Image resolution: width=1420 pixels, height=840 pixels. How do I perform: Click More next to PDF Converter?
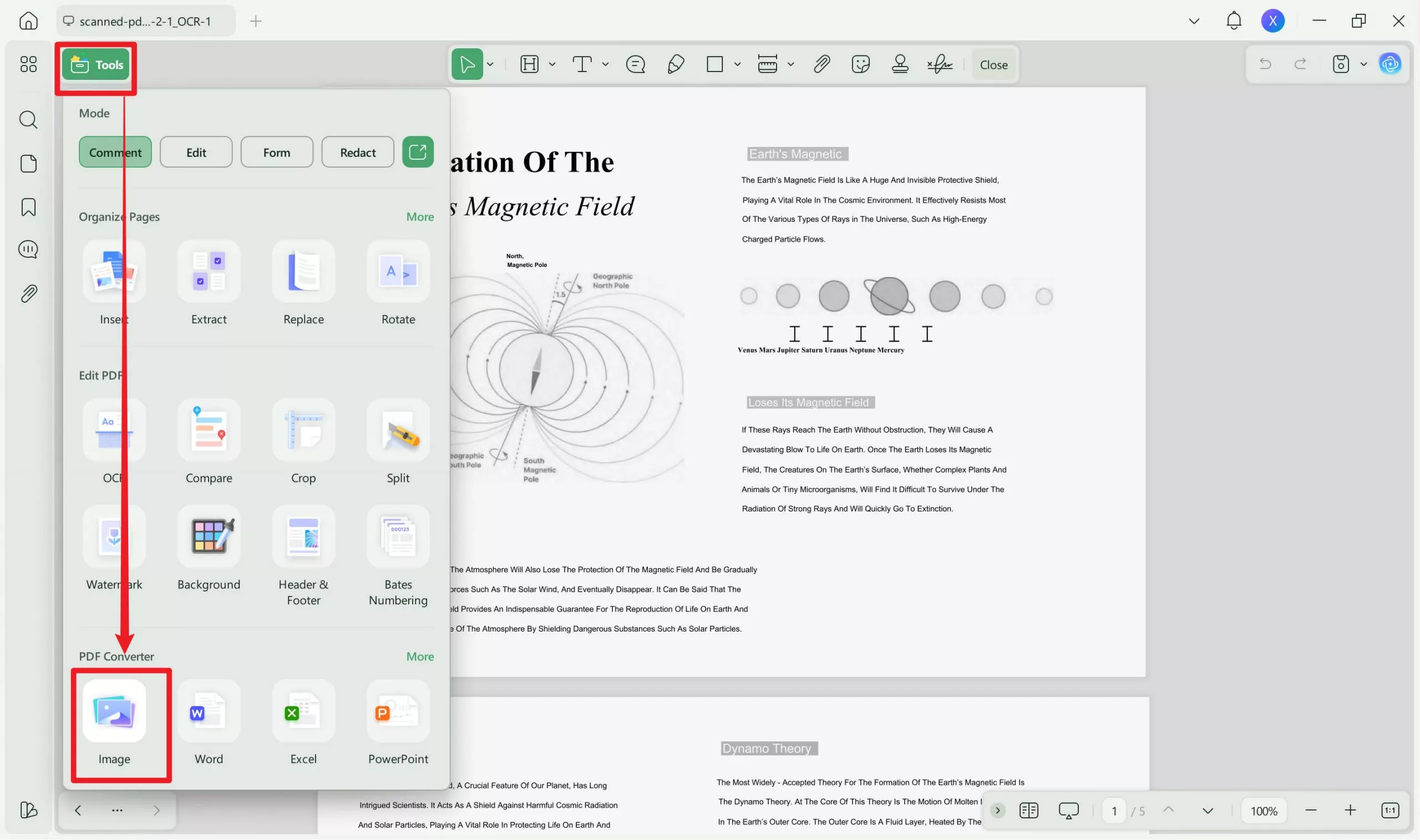pyautogui.click(x=419, y=656)
